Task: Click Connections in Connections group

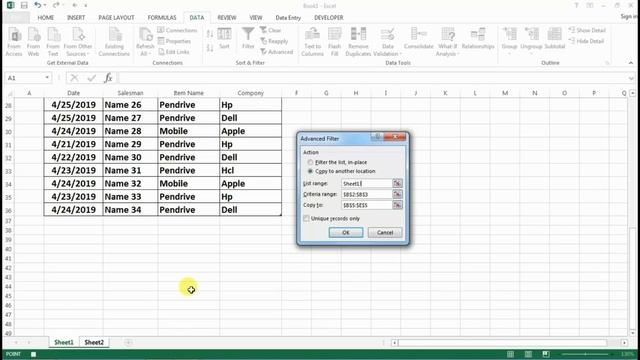Action: (x=177, y=30)
